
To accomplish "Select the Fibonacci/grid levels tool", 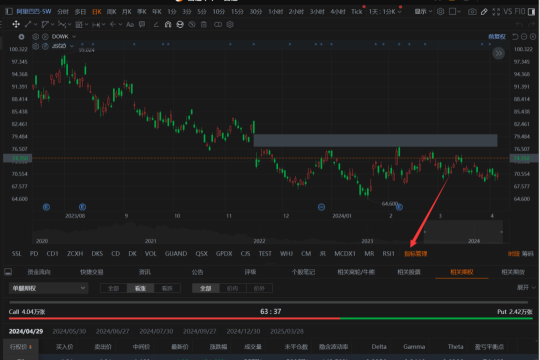I will click(79, 24).
